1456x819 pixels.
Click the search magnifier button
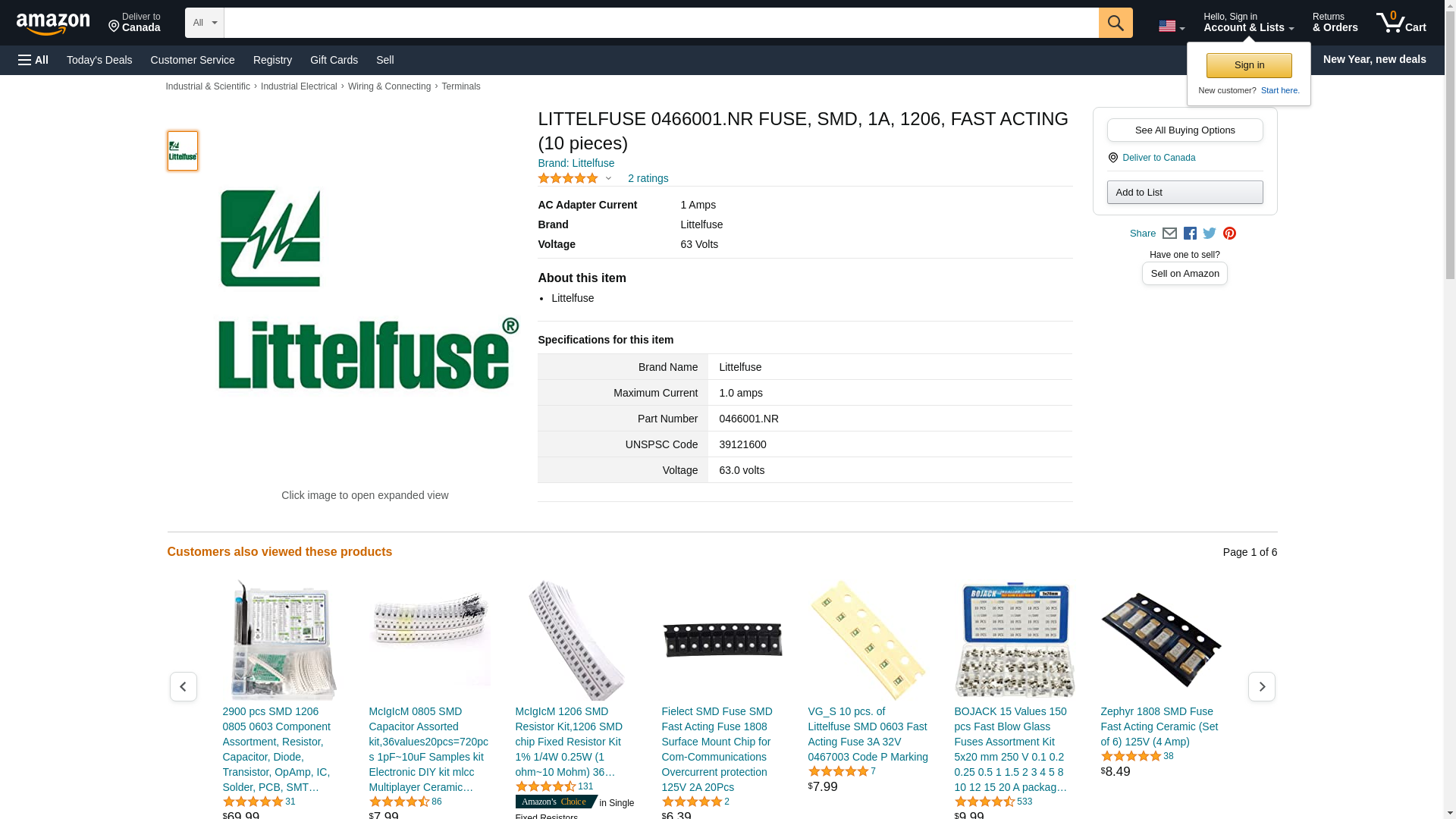tap(1115, 23)
